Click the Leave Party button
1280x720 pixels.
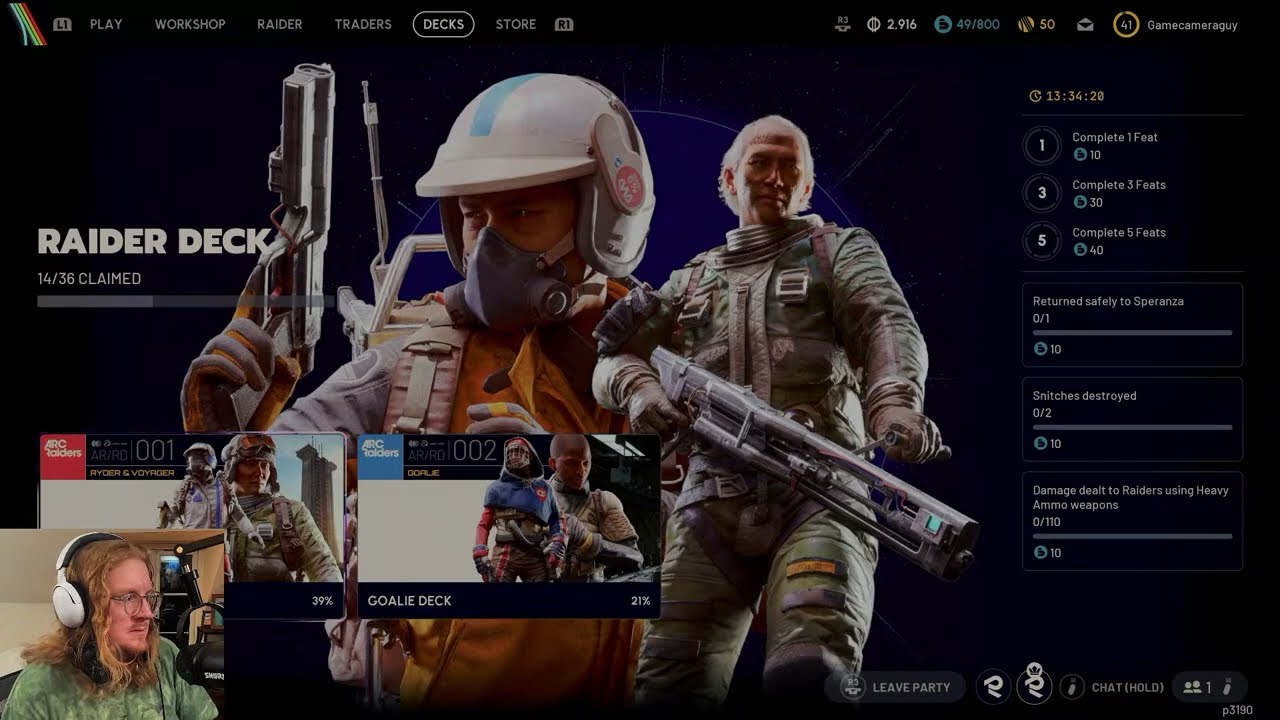click(896, 687)
